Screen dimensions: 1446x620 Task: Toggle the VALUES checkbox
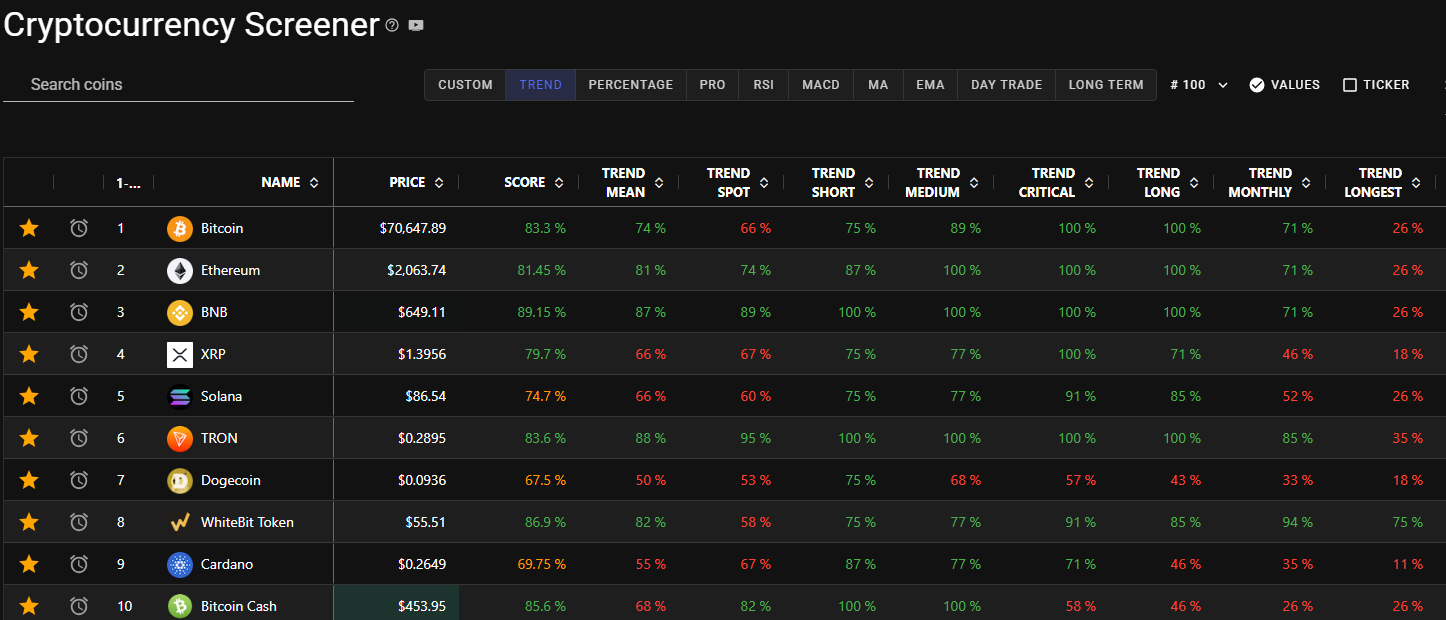(x=1257, y=85)
